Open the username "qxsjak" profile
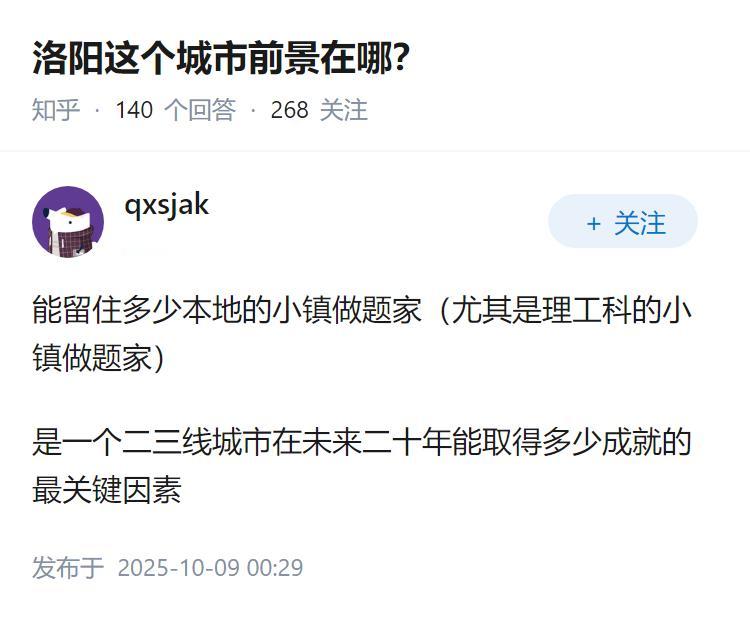This screenshot has height=618, width=750. point(166,204)
